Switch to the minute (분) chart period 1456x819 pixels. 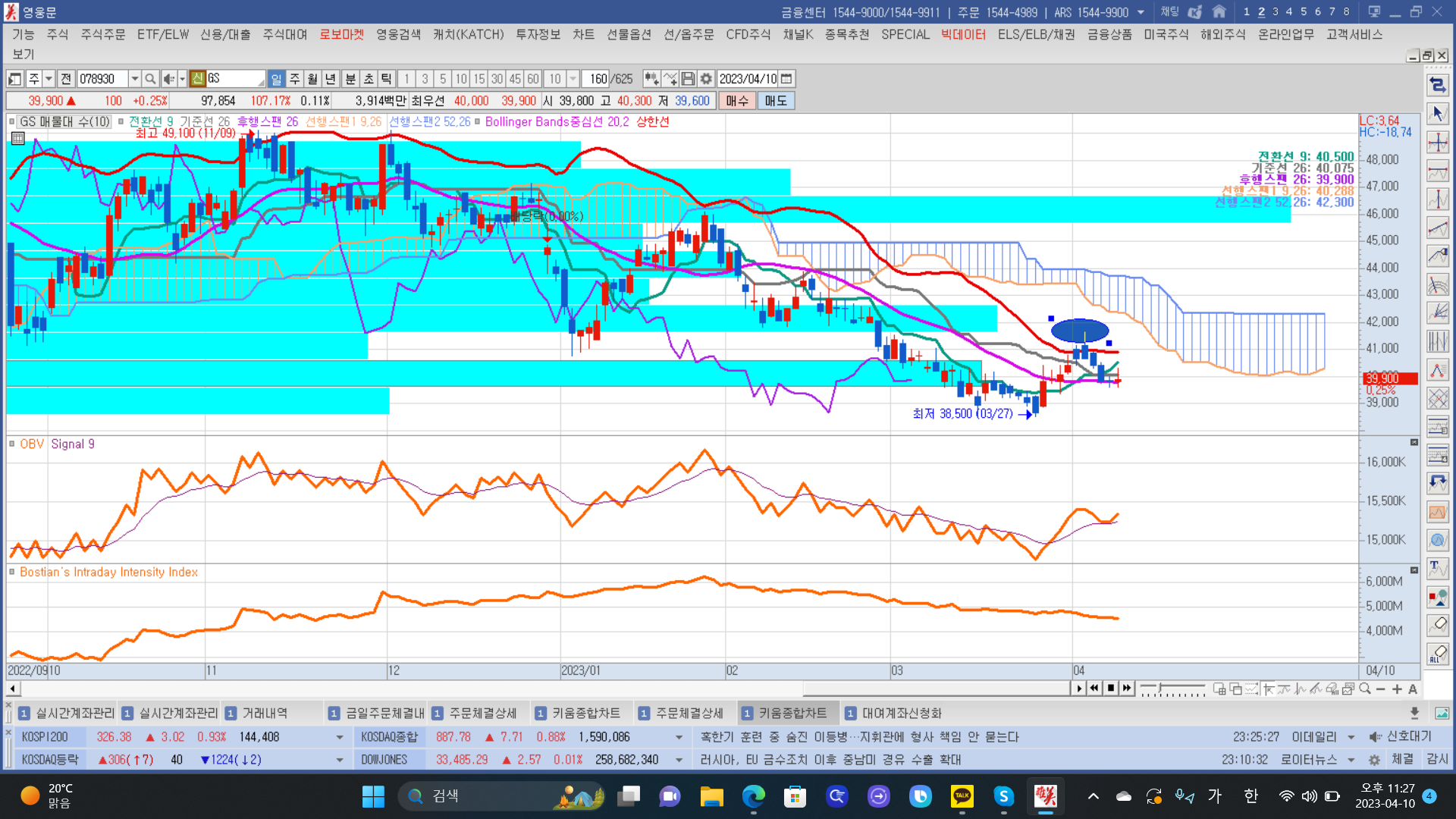coord(350,79)
